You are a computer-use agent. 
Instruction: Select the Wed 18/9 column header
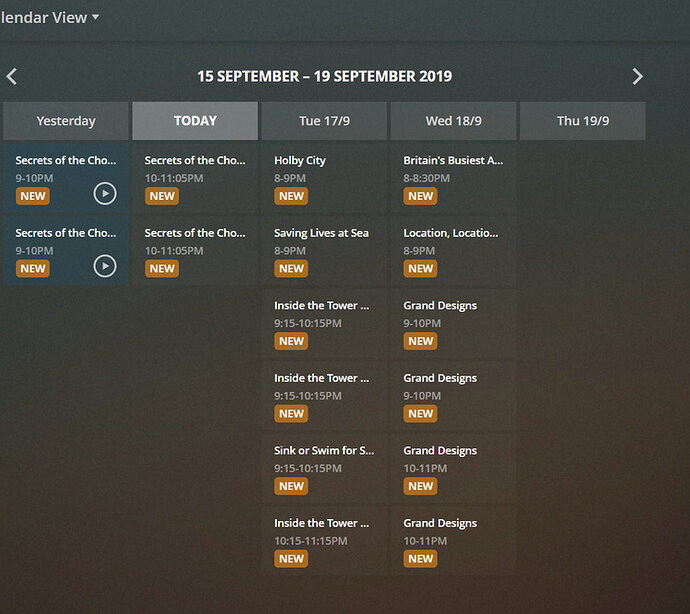pyautogui.click(x=453, y=121)
